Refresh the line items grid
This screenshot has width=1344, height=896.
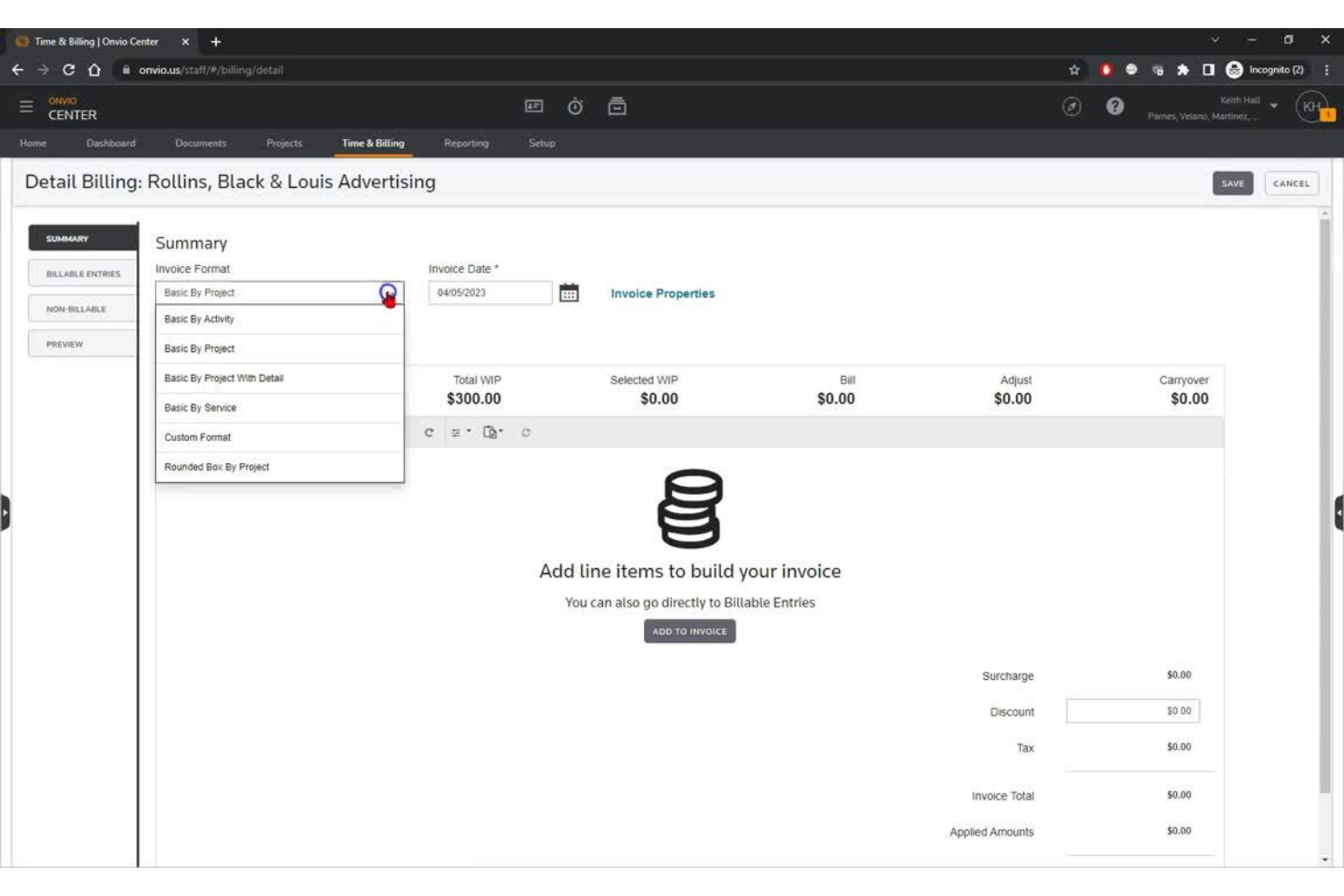[x=429, y=433]
